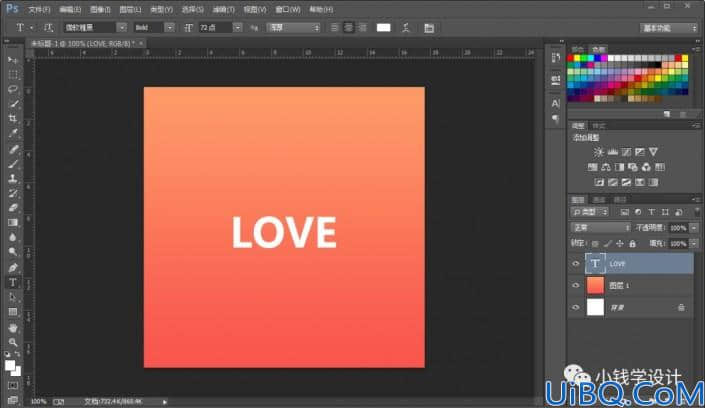Add a Brightness/Contrast adjustment
The height and width of the screenshot is (408, 705).
598,152
